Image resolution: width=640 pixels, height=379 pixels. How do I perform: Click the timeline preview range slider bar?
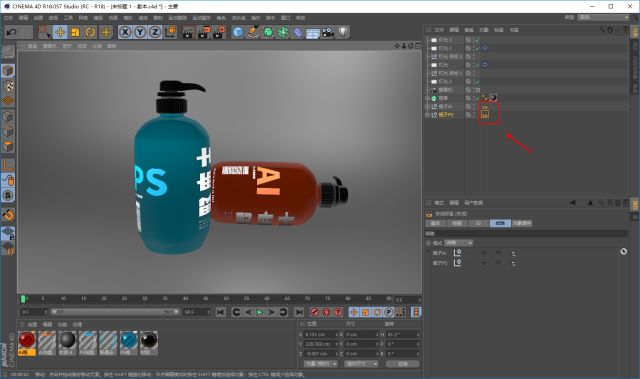(115, 312)
